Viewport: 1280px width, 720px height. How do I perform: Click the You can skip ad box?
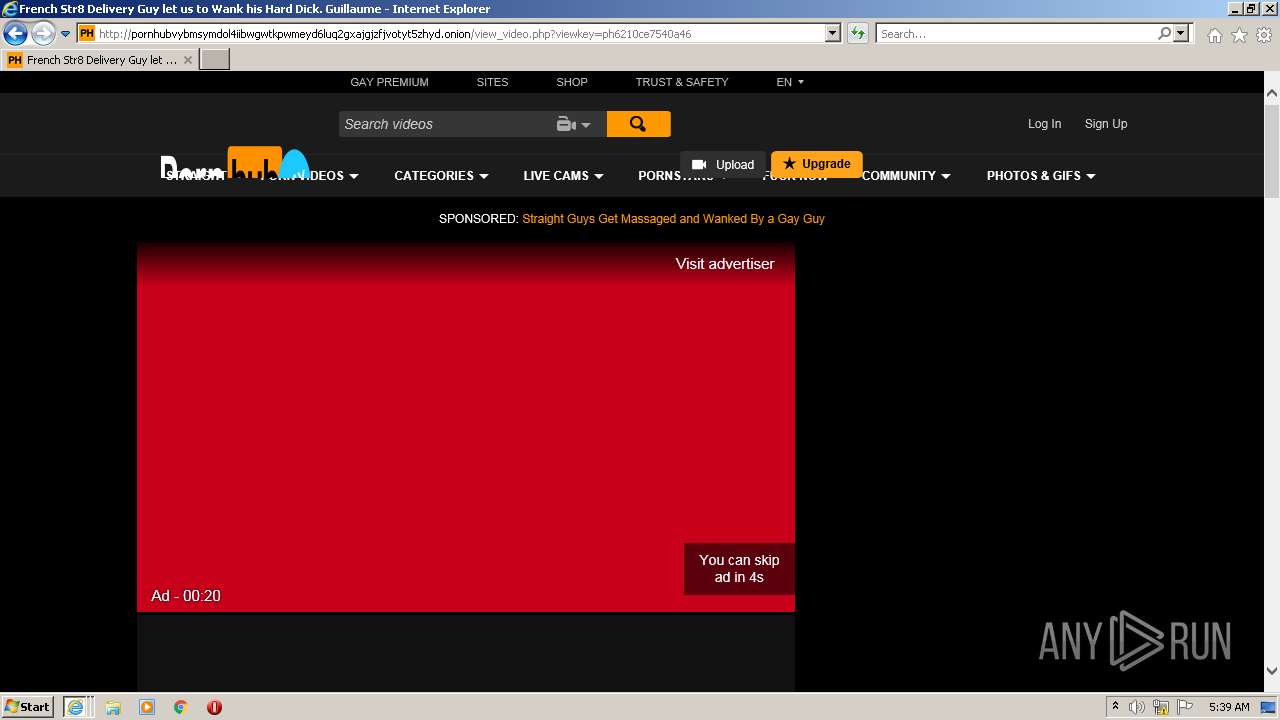click(x=739, y=568)
